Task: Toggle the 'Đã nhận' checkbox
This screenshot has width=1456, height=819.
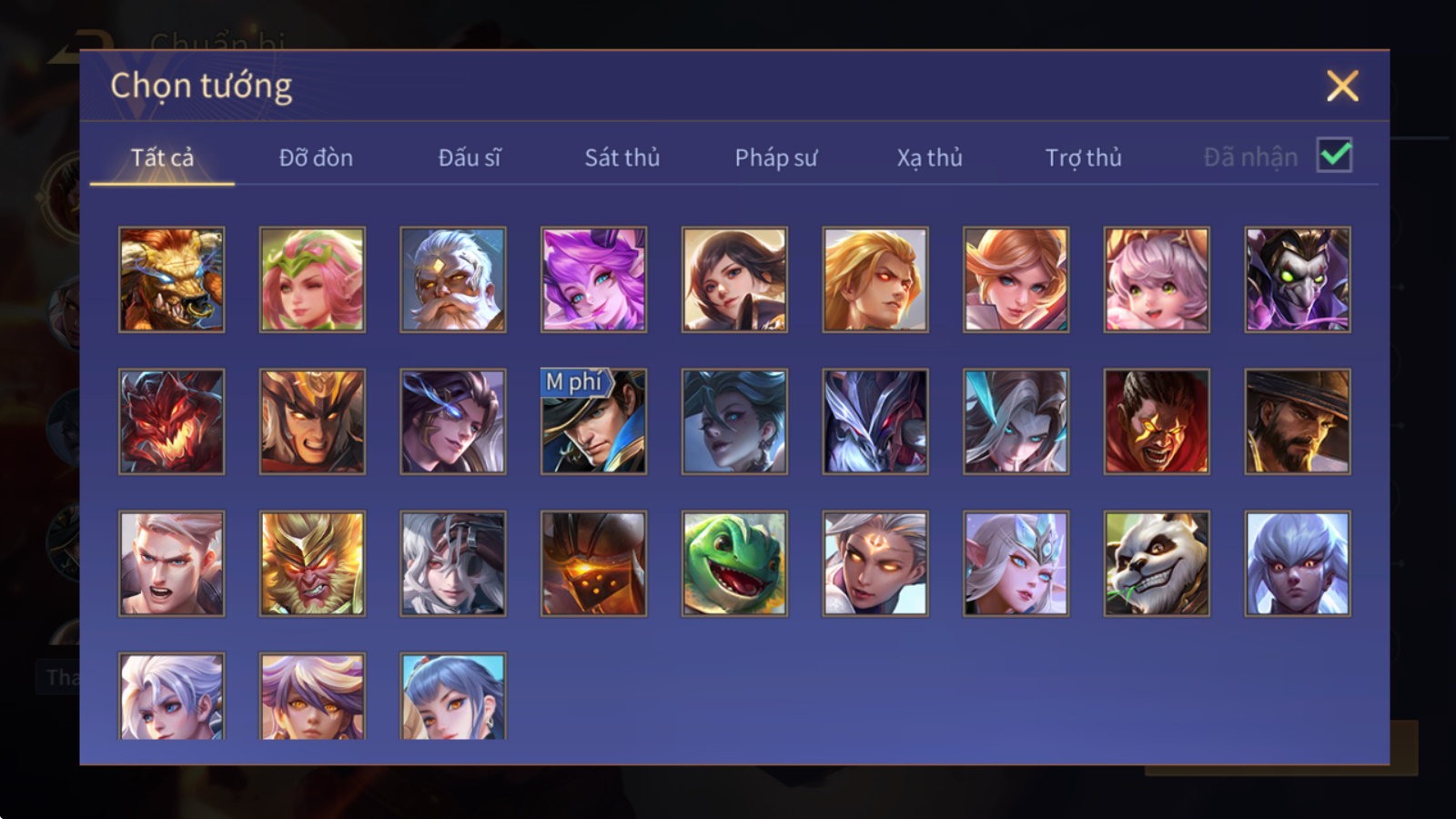Action: coord(1335,156)
